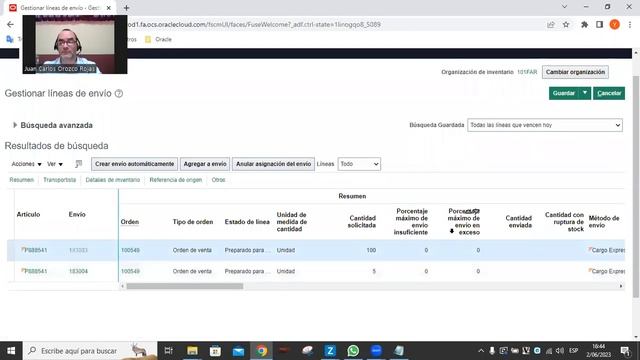The height and width of the screenshot is (360, 640).
Task: Open Microsoft Store from the taskbar
Action: (215, 351)
